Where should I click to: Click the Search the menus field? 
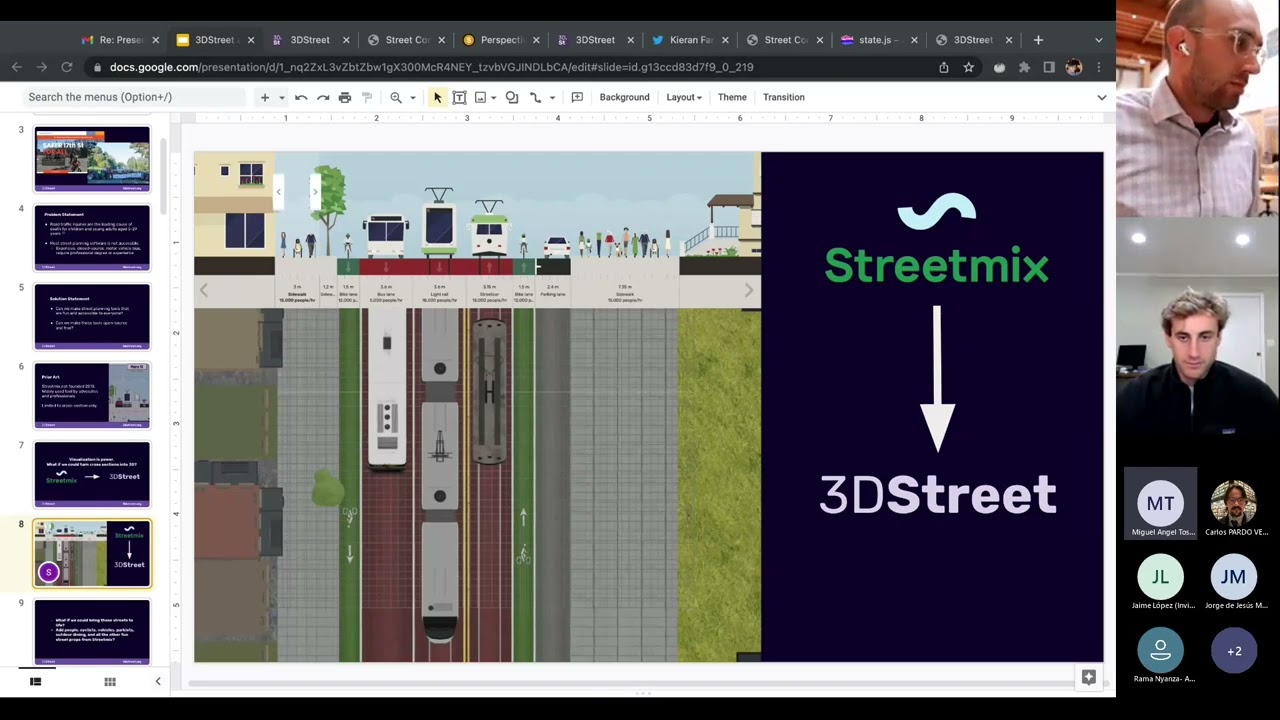[135, 97]
